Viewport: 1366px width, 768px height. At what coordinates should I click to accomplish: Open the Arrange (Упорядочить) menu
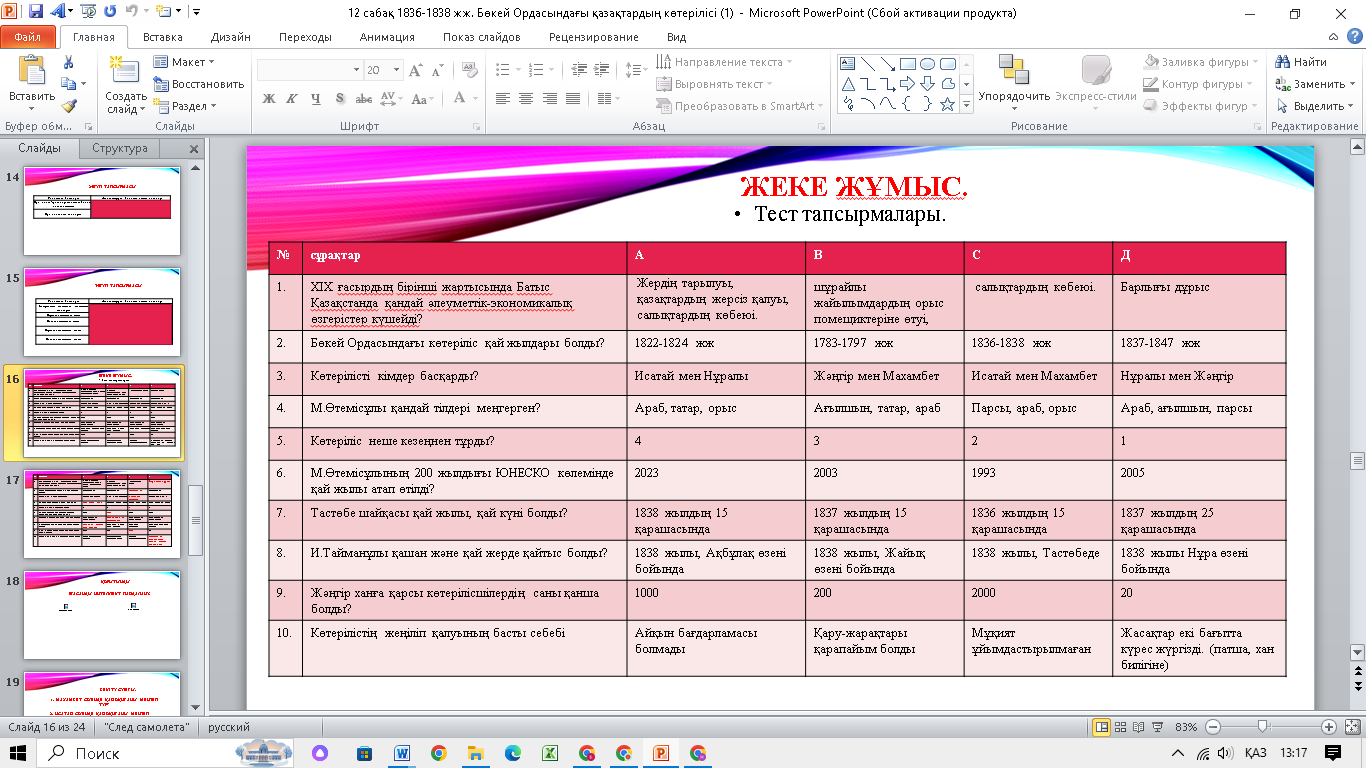(x=1014, y=82)
